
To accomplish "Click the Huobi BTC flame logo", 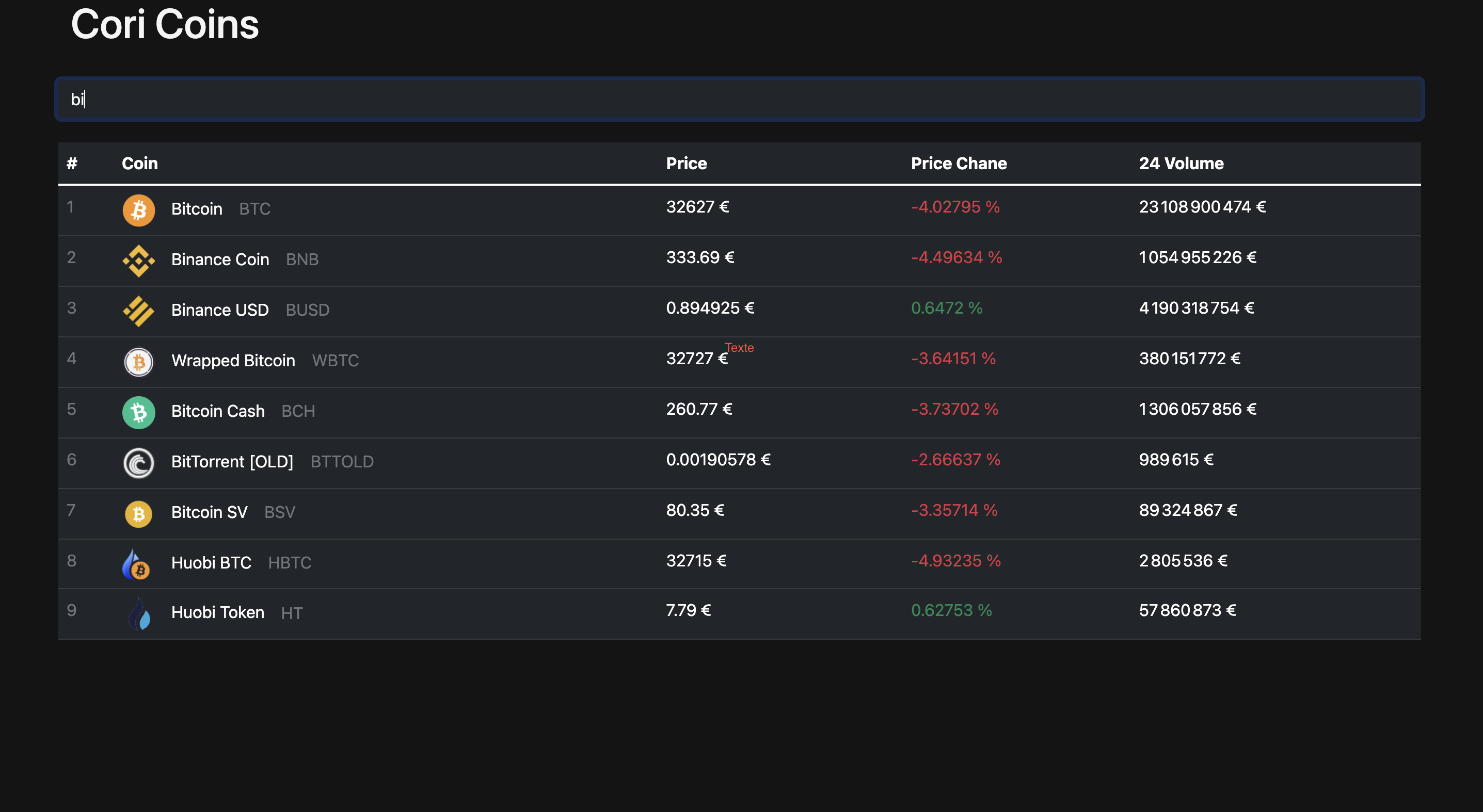I will coord(136,564).
